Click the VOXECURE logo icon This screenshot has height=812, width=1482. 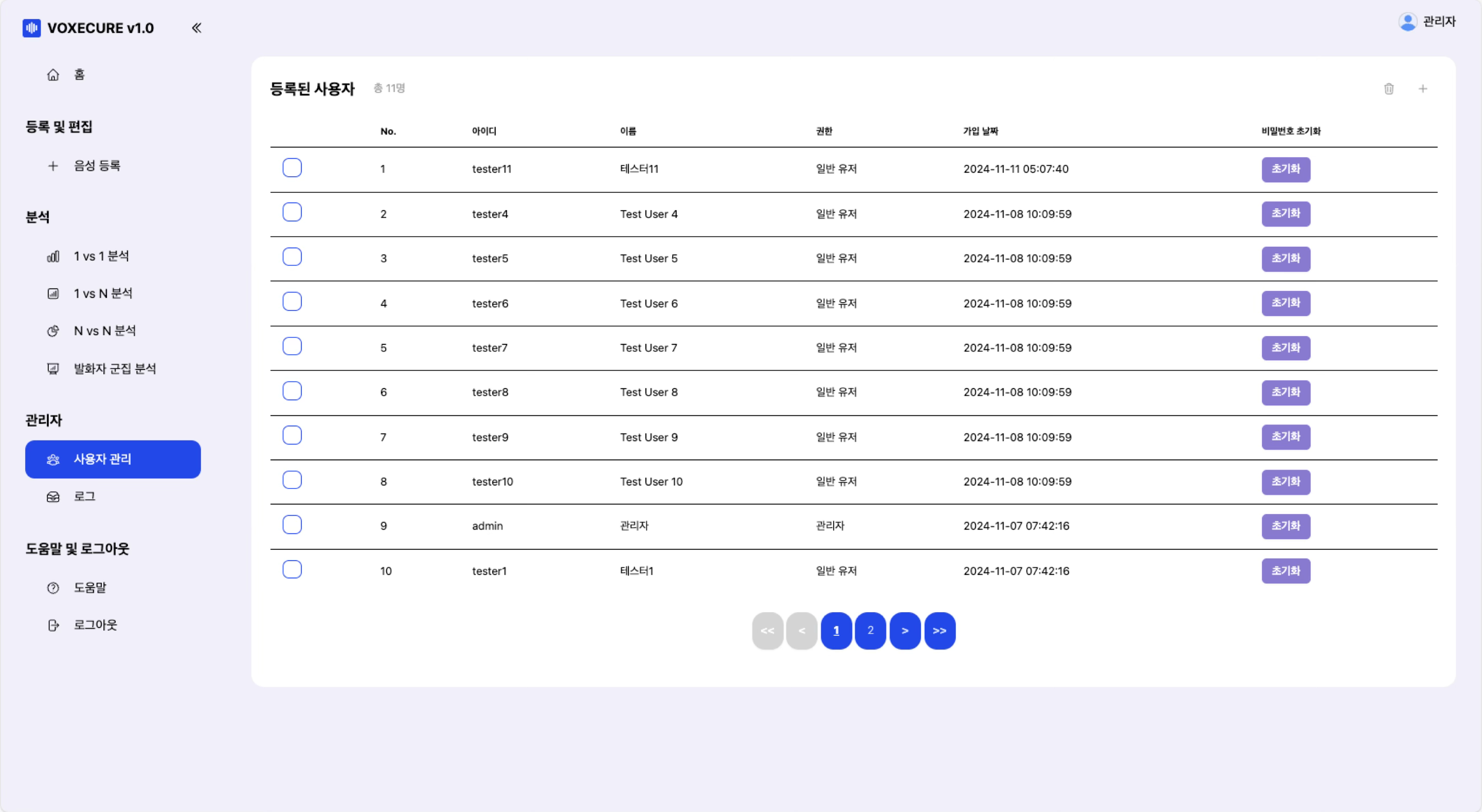coord(32,28)
